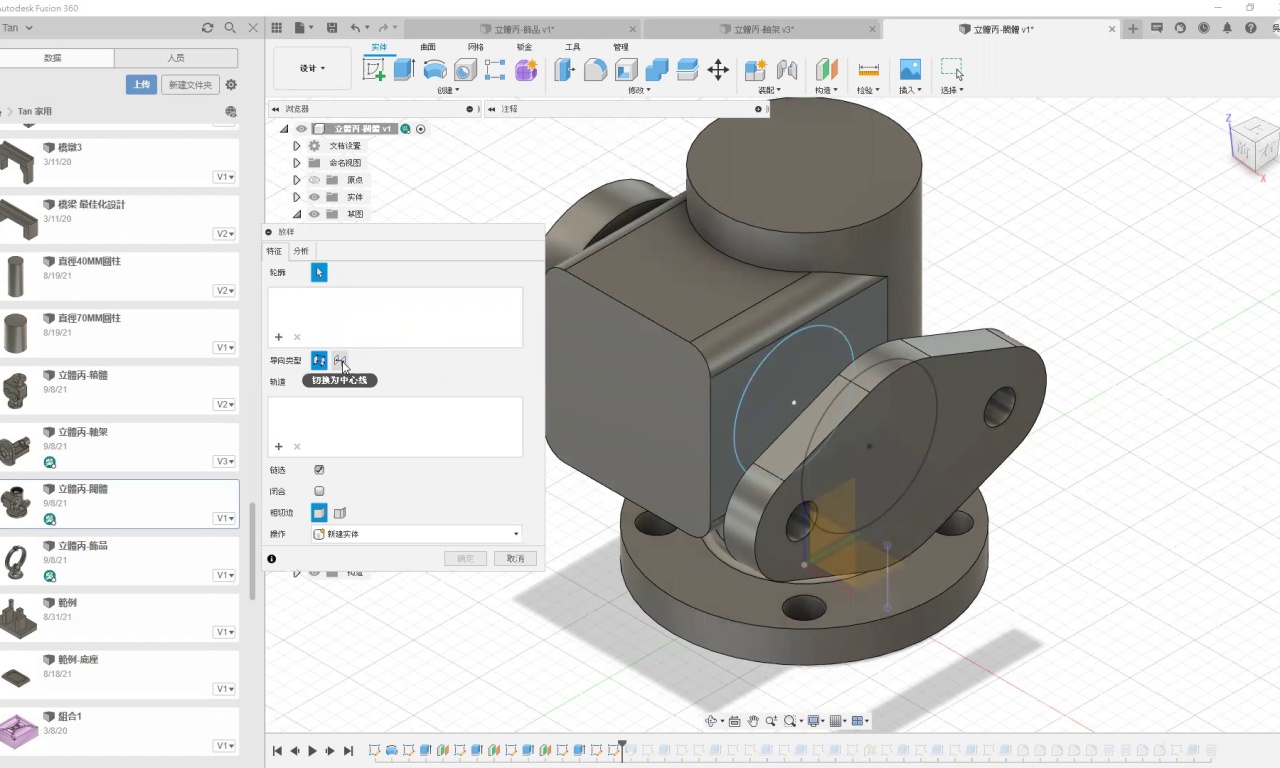This screenshot has width=1280, height=768.
Task: Open the 设计 workspace dropdown
Action: coord(312,68)
